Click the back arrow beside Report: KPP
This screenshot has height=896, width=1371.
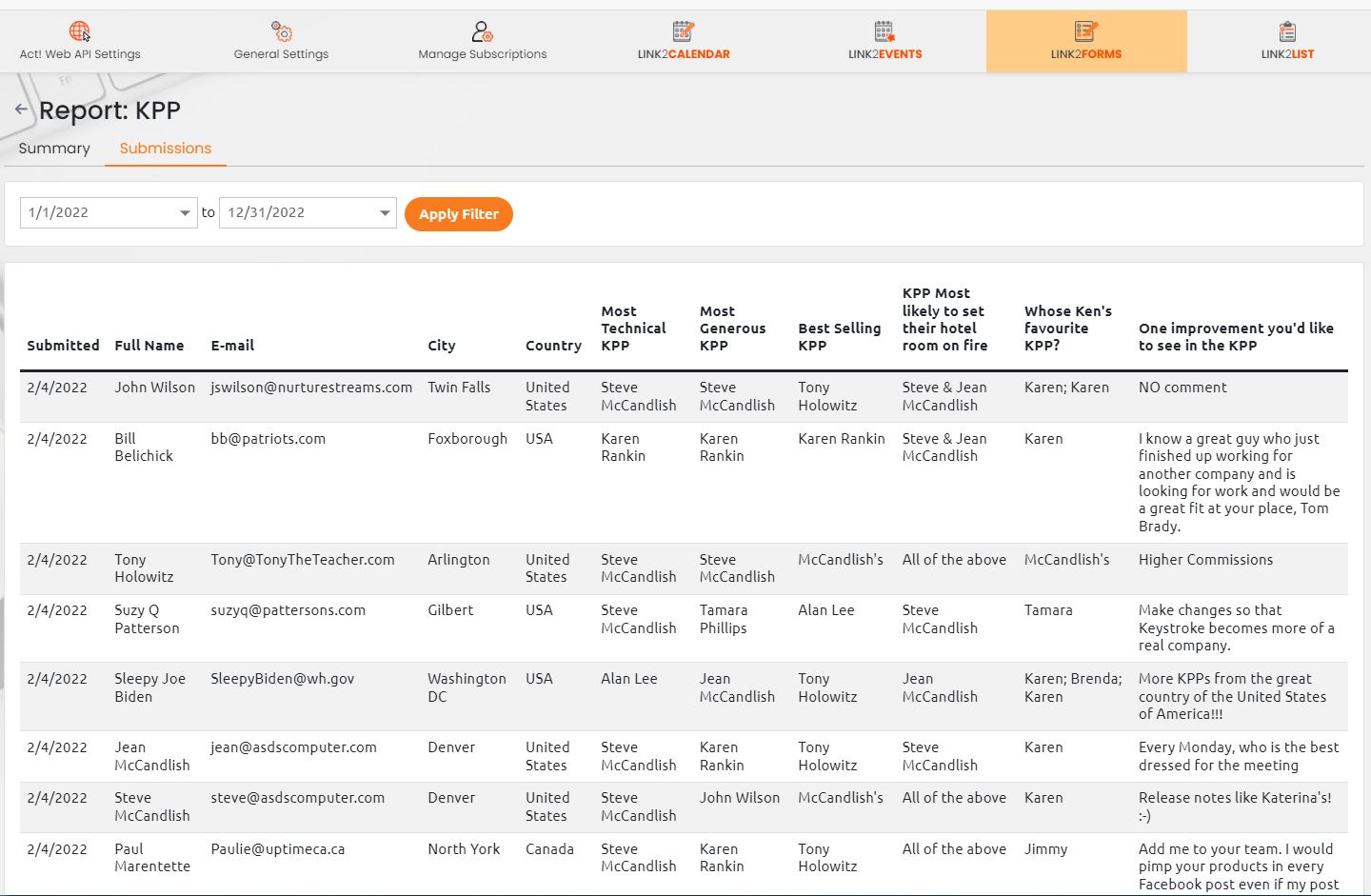point(21,110)
